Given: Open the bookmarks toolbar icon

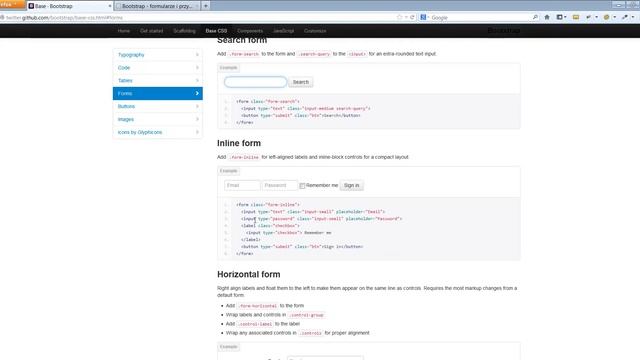Looking at the screenshot, I should pos(560,17).
